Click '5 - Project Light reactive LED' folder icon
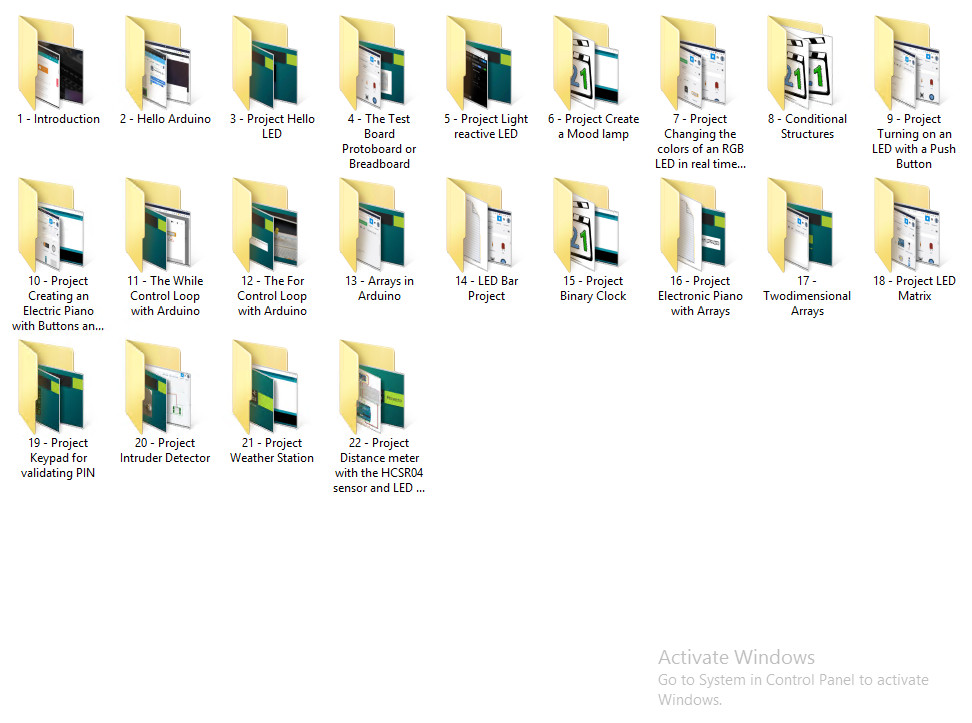 pos(479,63)
